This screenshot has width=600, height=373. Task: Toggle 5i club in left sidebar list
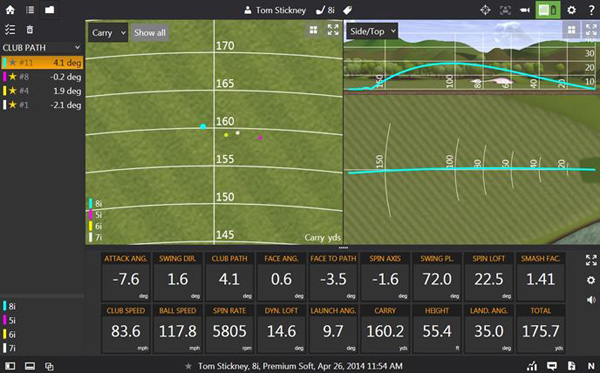[10, 320]
